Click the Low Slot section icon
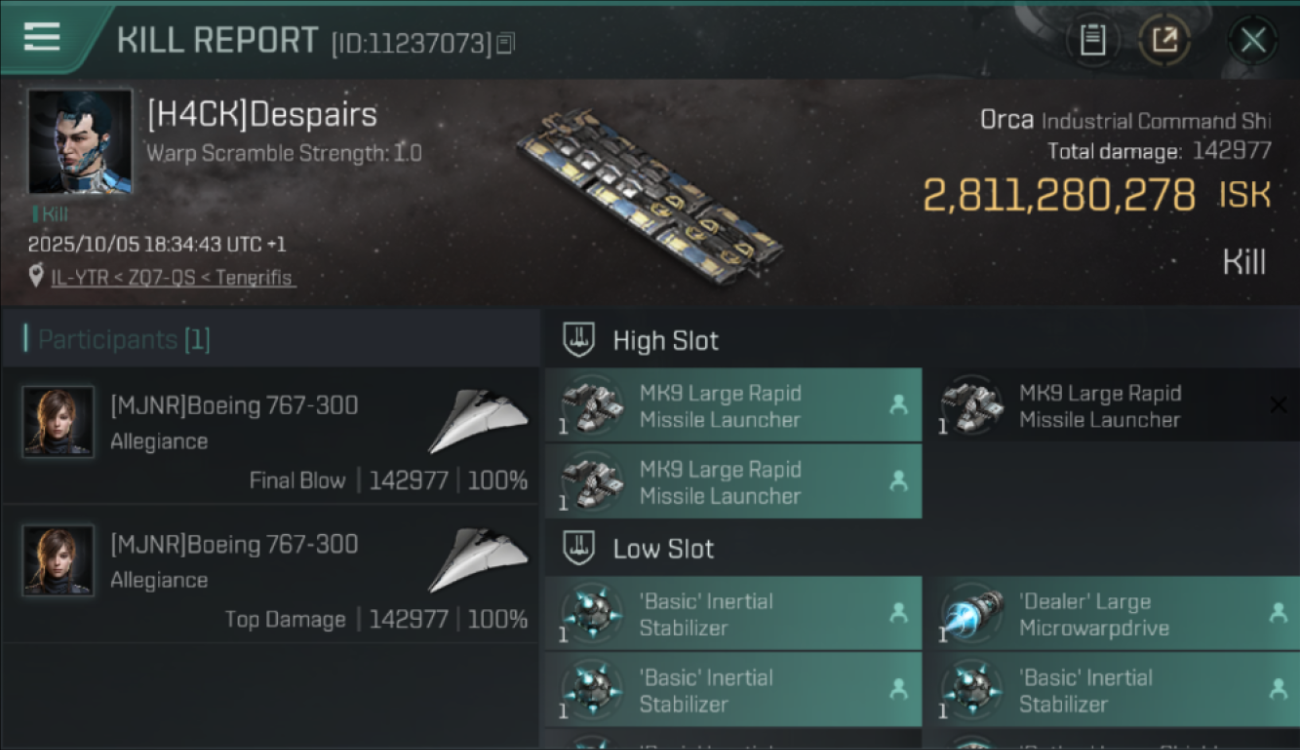Screen dimensions: 1300x750 [x=580, y=548]
